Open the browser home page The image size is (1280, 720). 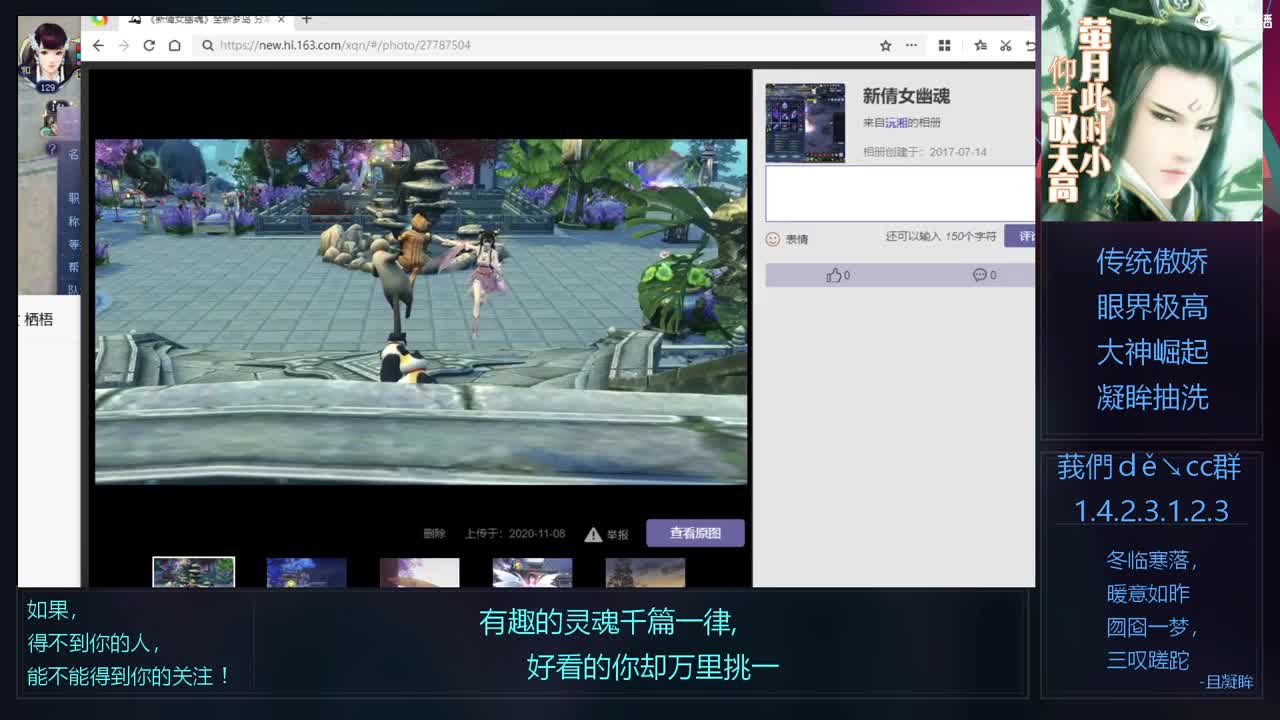174,45
